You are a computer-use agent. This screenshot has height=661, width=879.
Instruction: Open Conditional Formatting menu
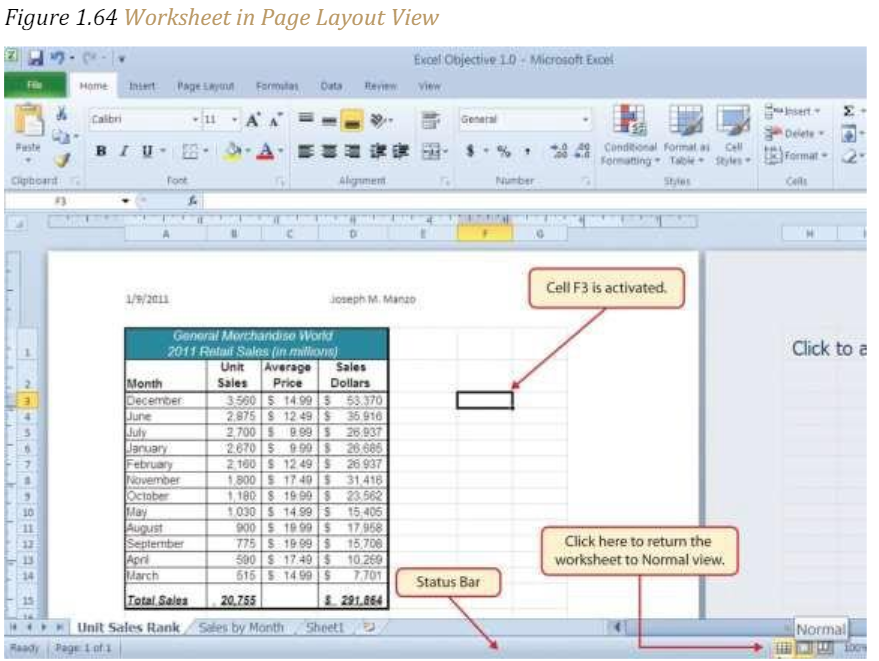(x=630, y=136)
